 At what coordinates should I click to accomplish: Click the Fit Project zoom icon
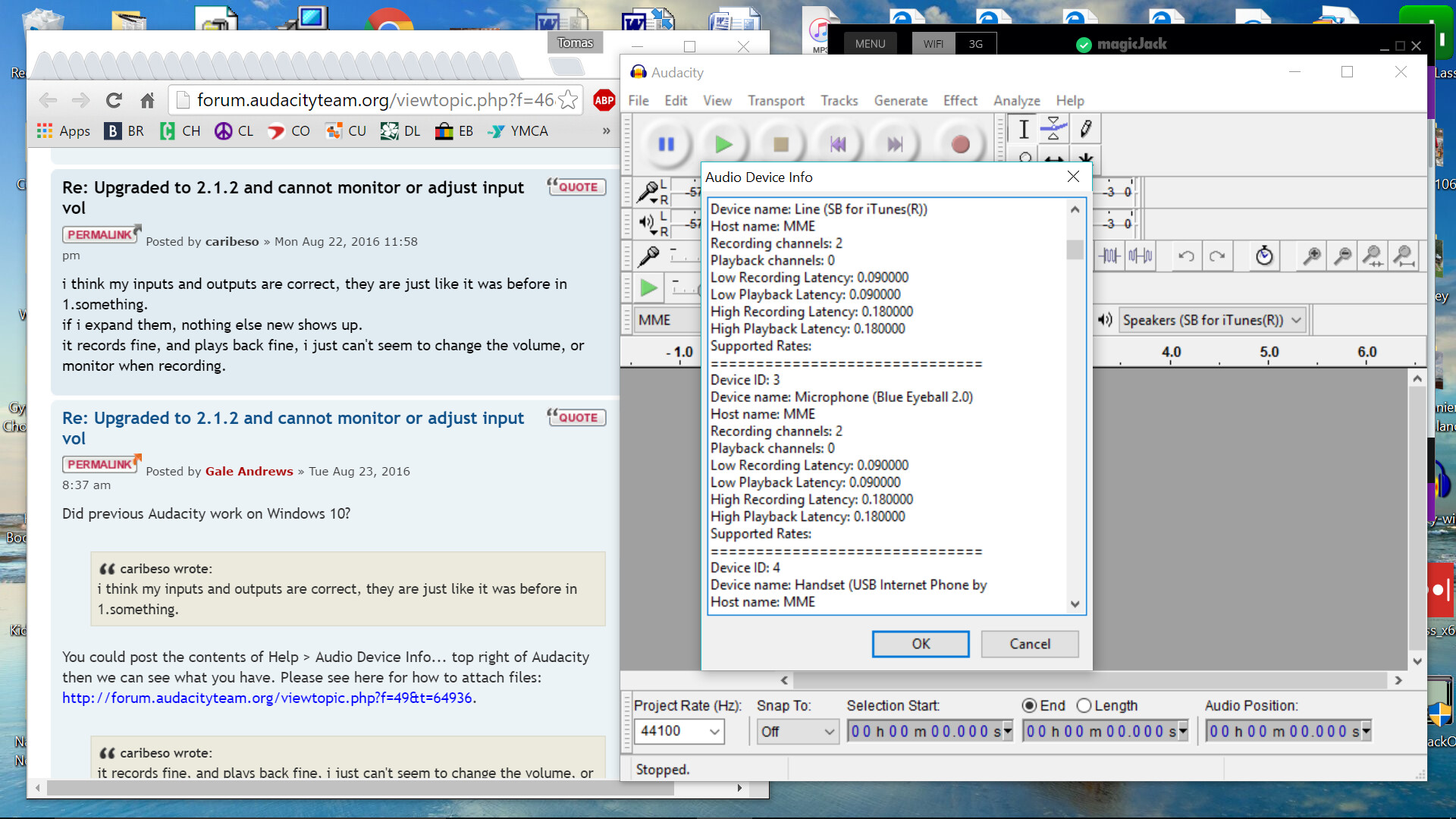click(x=1404, y=256)
